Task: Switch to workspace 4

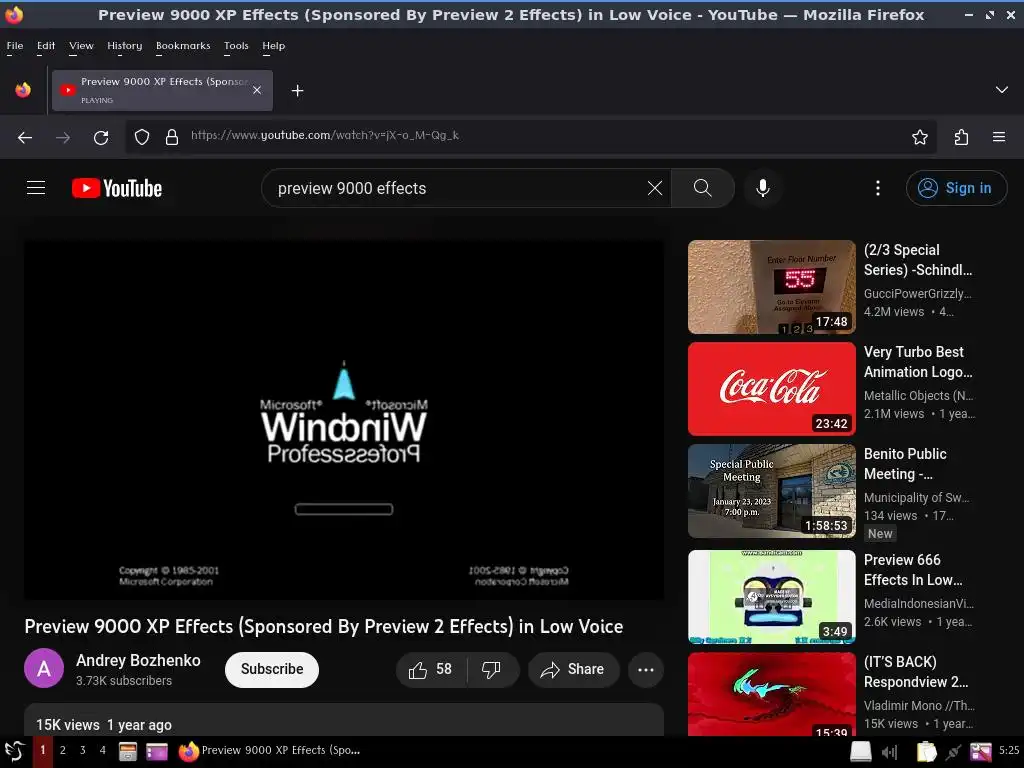Action: (103, 750)
